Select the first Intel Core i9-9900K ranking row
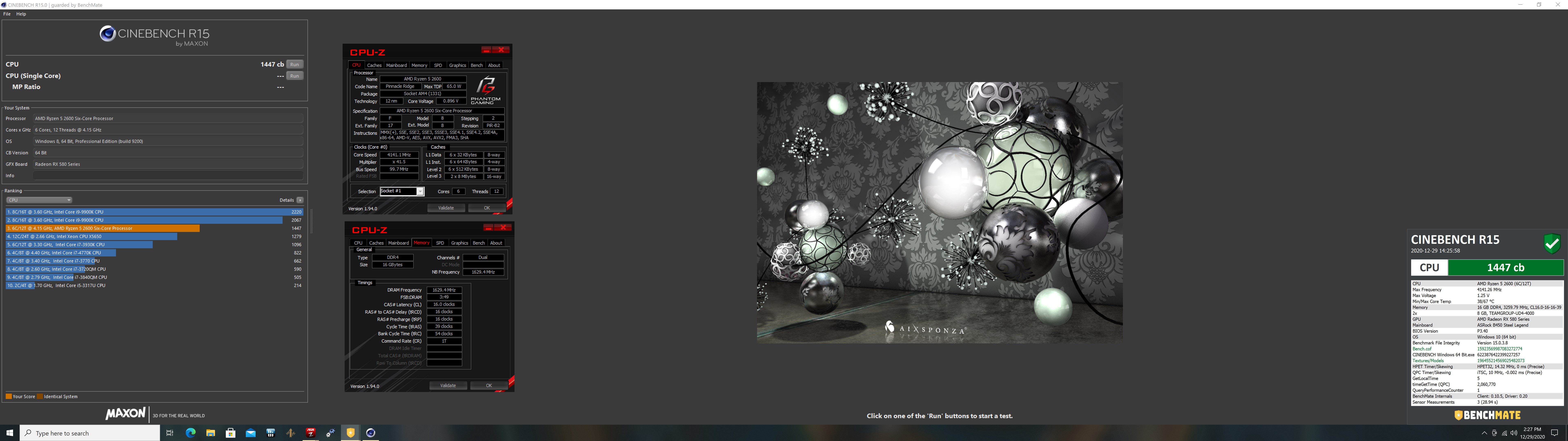1568x441 pixels. pyautogui.click(x=154, y=212)
